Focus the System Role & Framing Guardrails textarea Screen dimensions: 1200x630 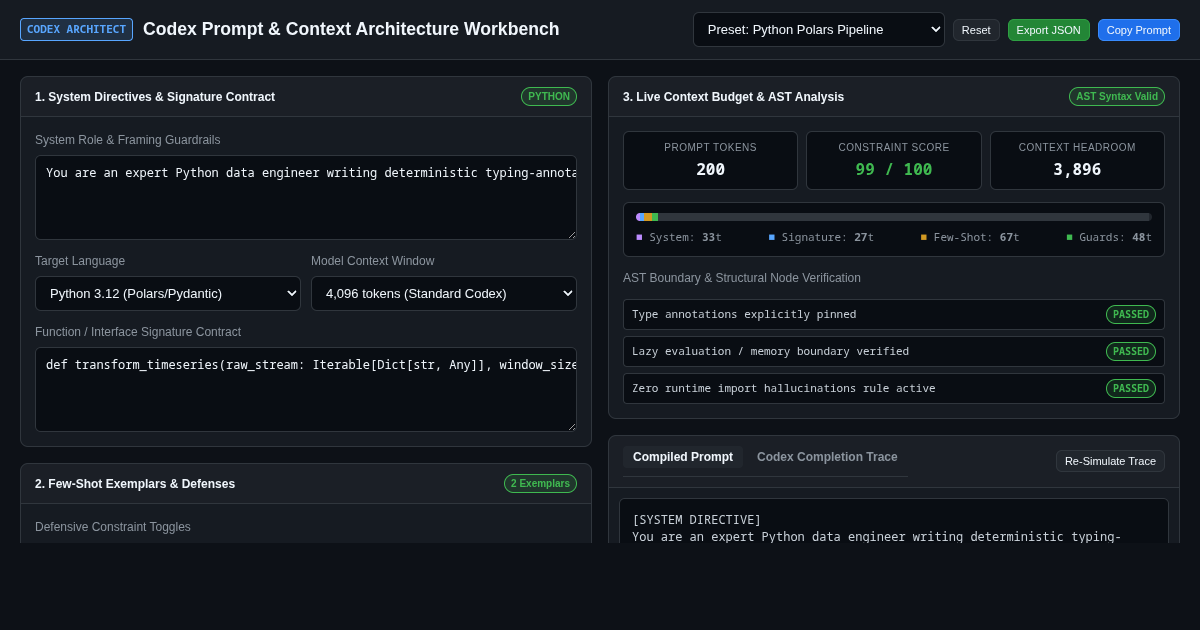[x=306, y=197]
